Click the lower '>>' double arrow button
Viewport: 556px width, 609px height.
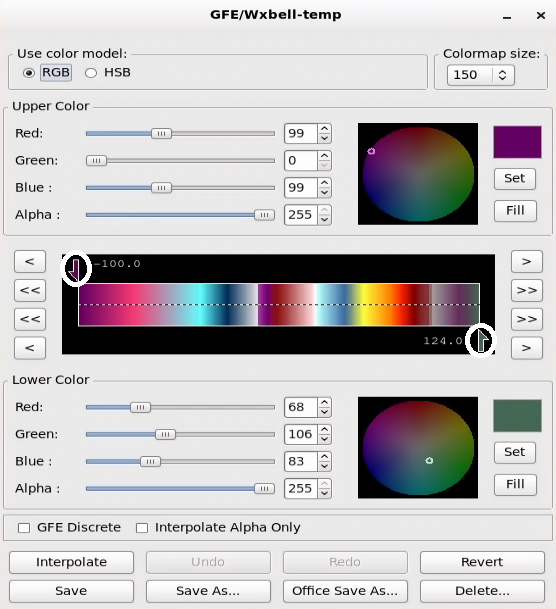[x=526, y=319]
